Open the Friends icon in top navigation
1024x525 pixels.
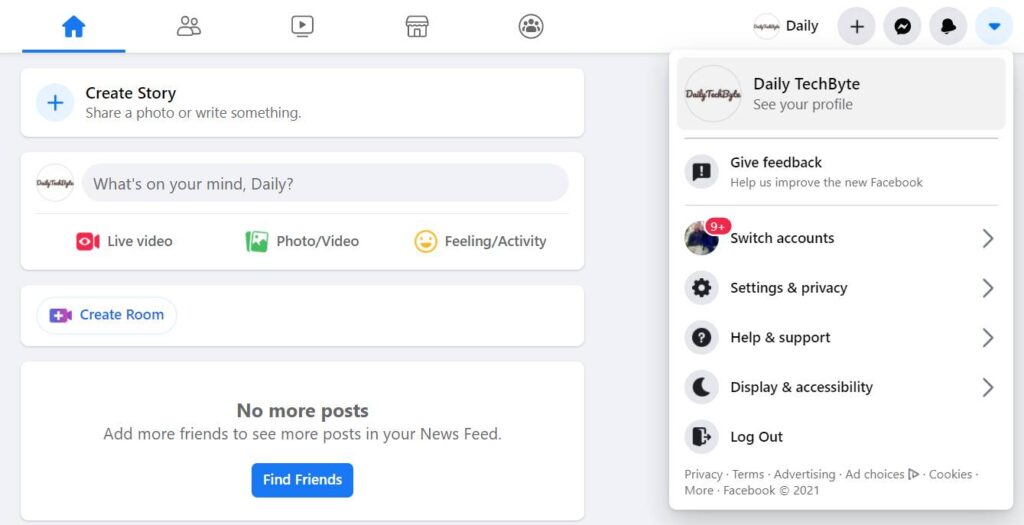pyautogui.click(x=189, y=27)
